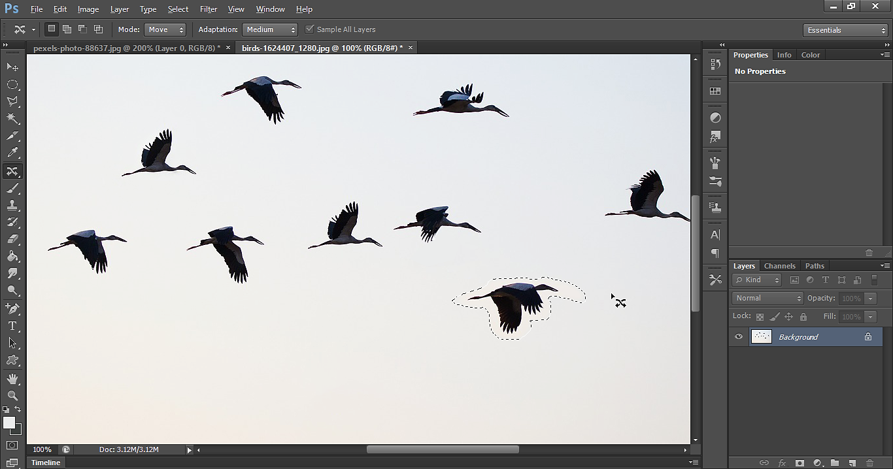
Task: Select the Smudge tool
Action: click(12, 273)
